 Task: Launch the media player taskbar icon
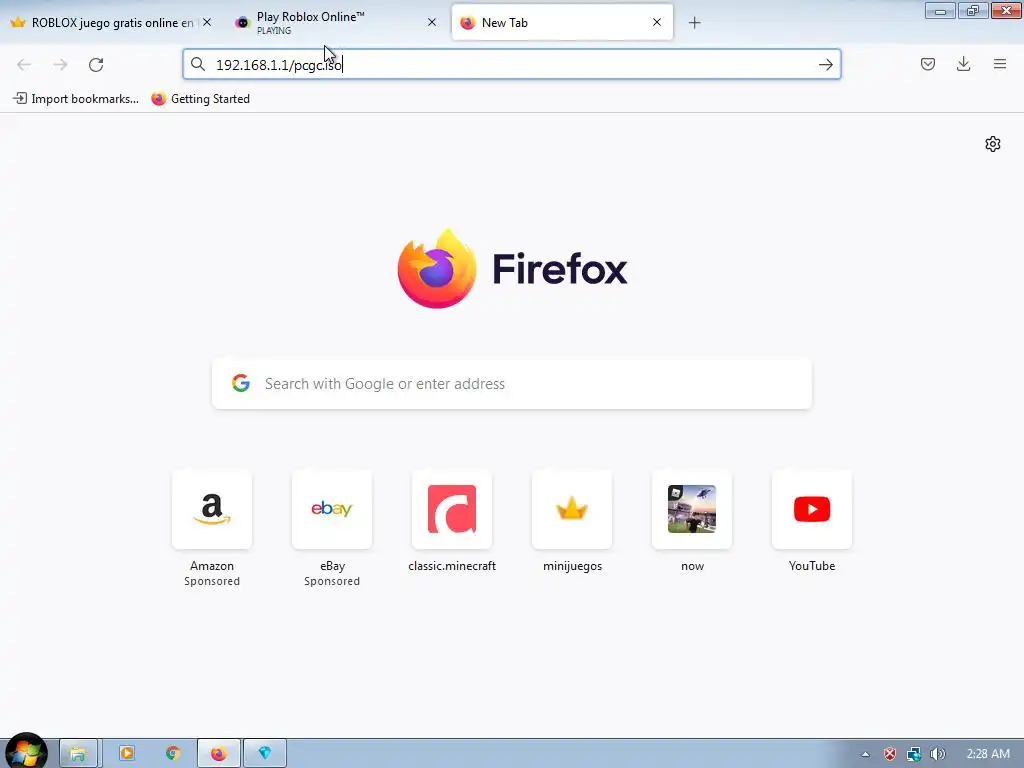[x=127, y=754]
